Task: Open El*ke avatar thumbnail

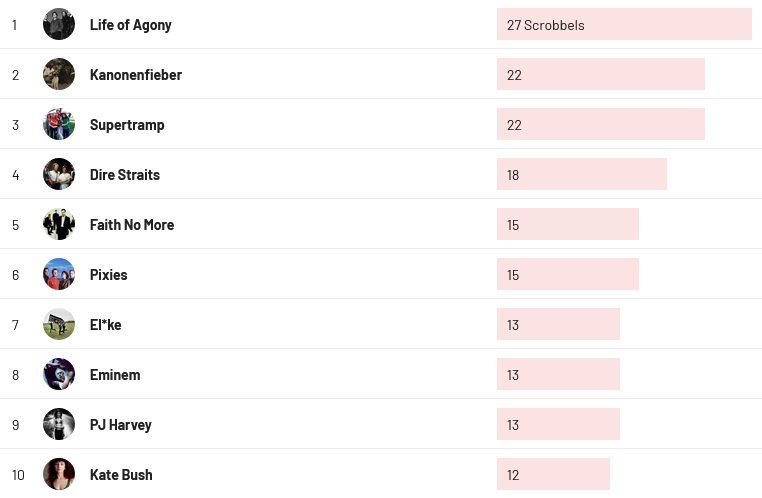Action: click(x=59, y=324)
